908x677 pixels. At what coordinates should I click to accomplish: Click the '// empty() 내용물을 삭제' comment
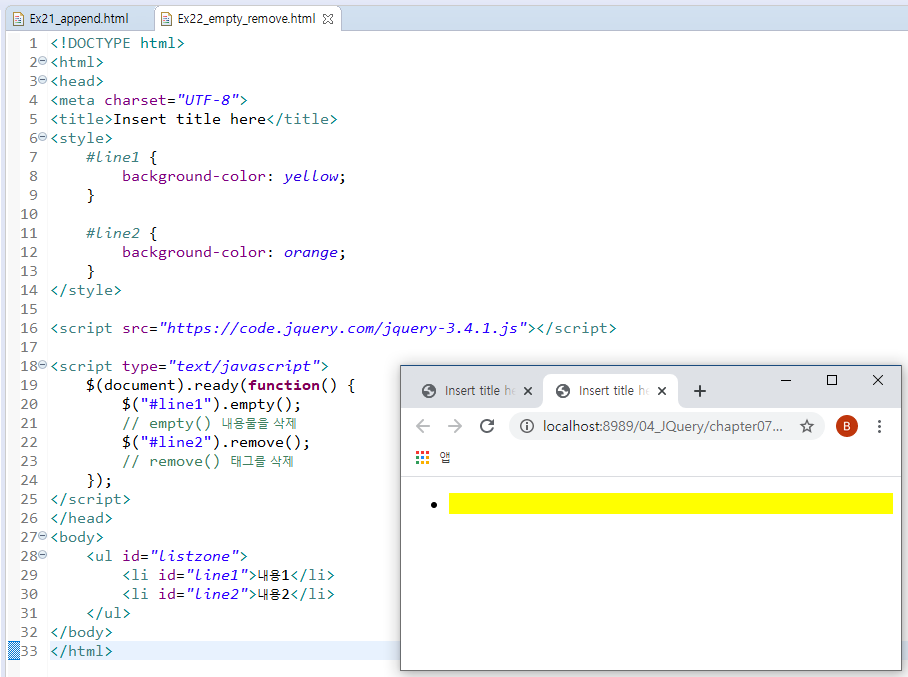pos(210,423)
